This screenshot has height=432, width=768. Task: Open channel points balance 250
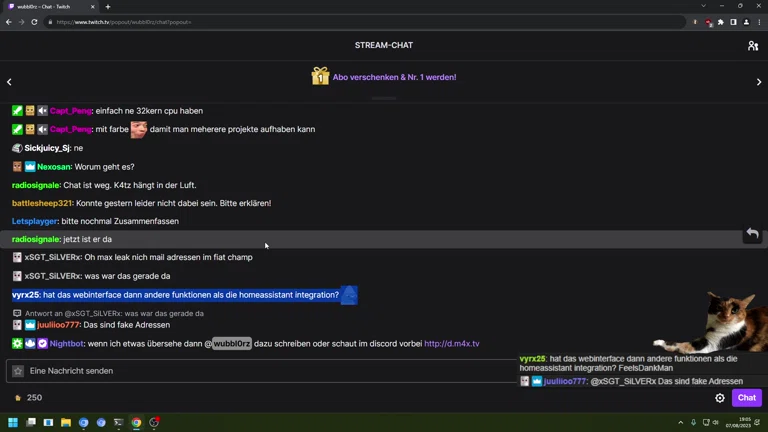pos(28,398)
